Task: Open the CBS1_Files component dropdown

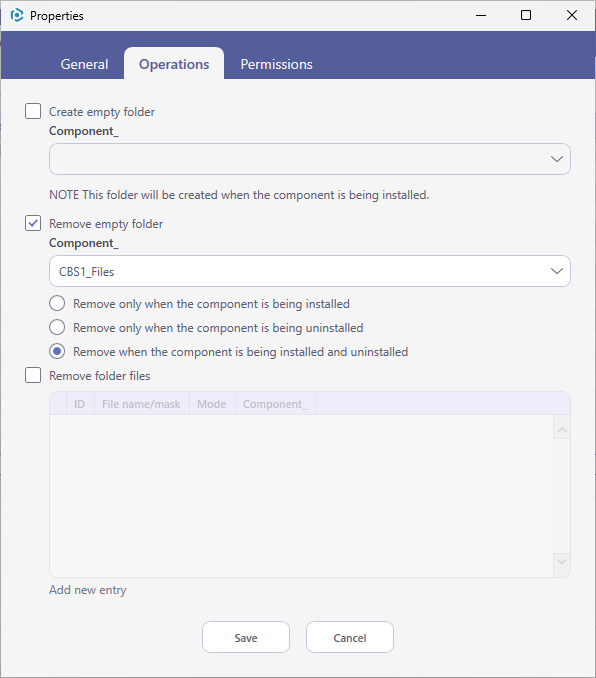Action: click(310, 271)
